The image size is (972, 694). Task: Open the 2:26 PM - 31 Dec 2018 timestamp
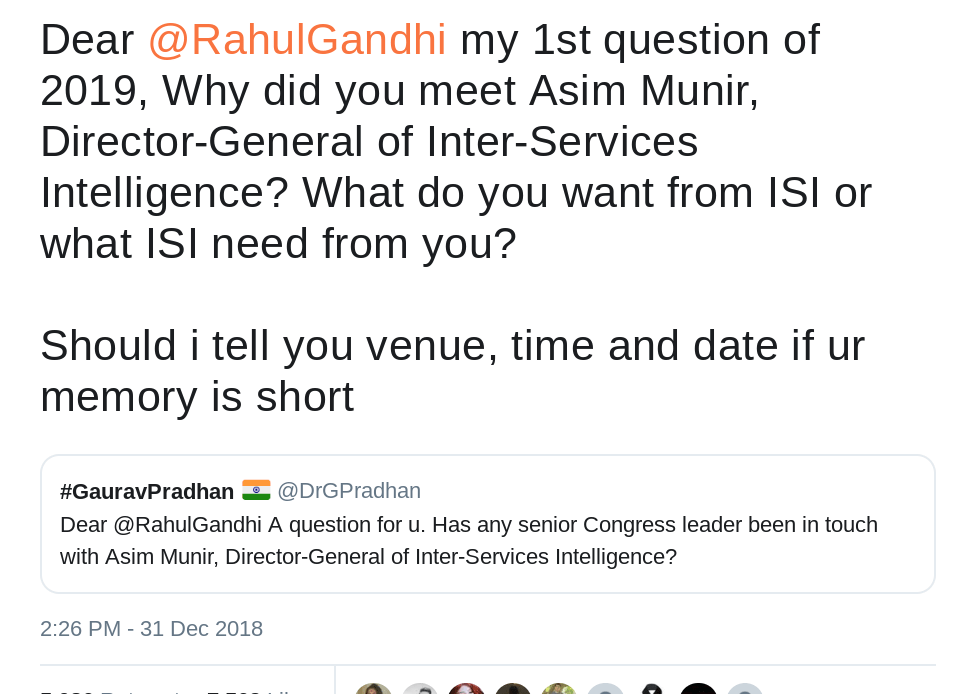[x=151, y=629]
